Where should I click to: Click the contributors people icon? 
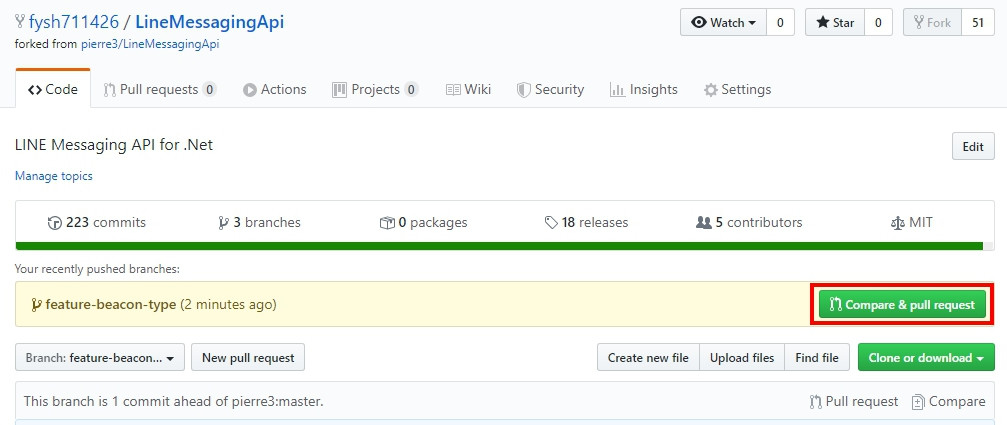pos(704,223)
